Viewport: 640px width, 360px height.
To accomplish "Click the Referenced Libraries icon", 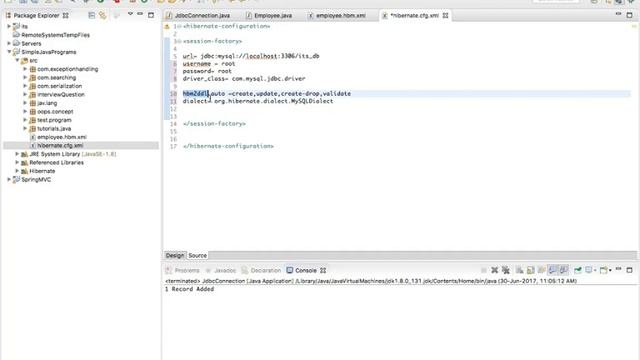I will point(24,163).
